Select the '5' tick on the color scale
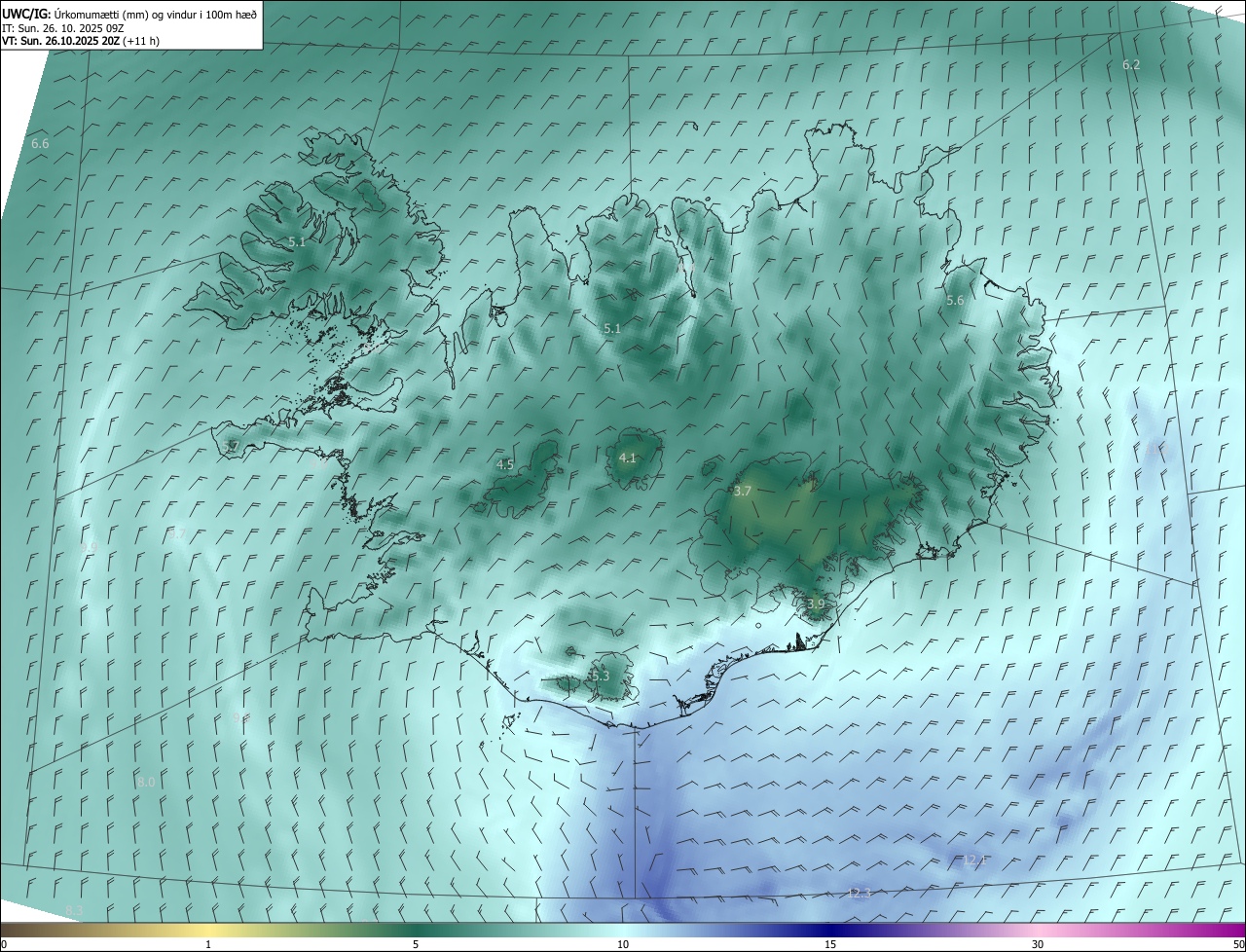 click(416, 944)
